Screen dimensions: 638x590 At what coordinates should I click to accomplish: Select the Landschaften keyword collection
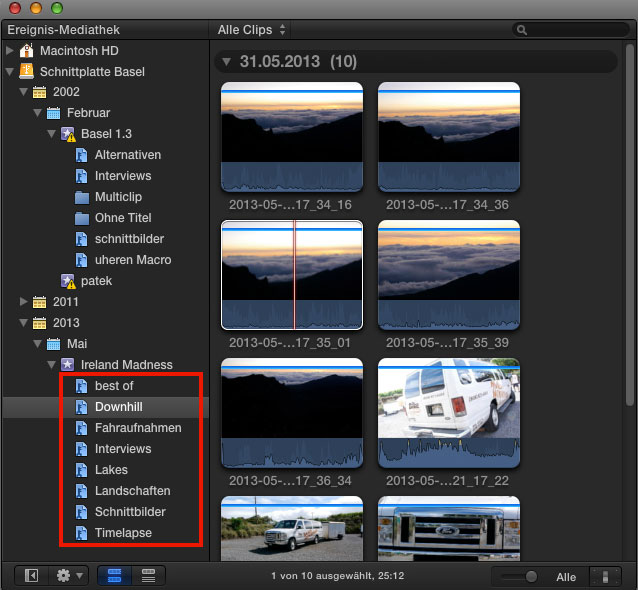click(x=132, y=491)
